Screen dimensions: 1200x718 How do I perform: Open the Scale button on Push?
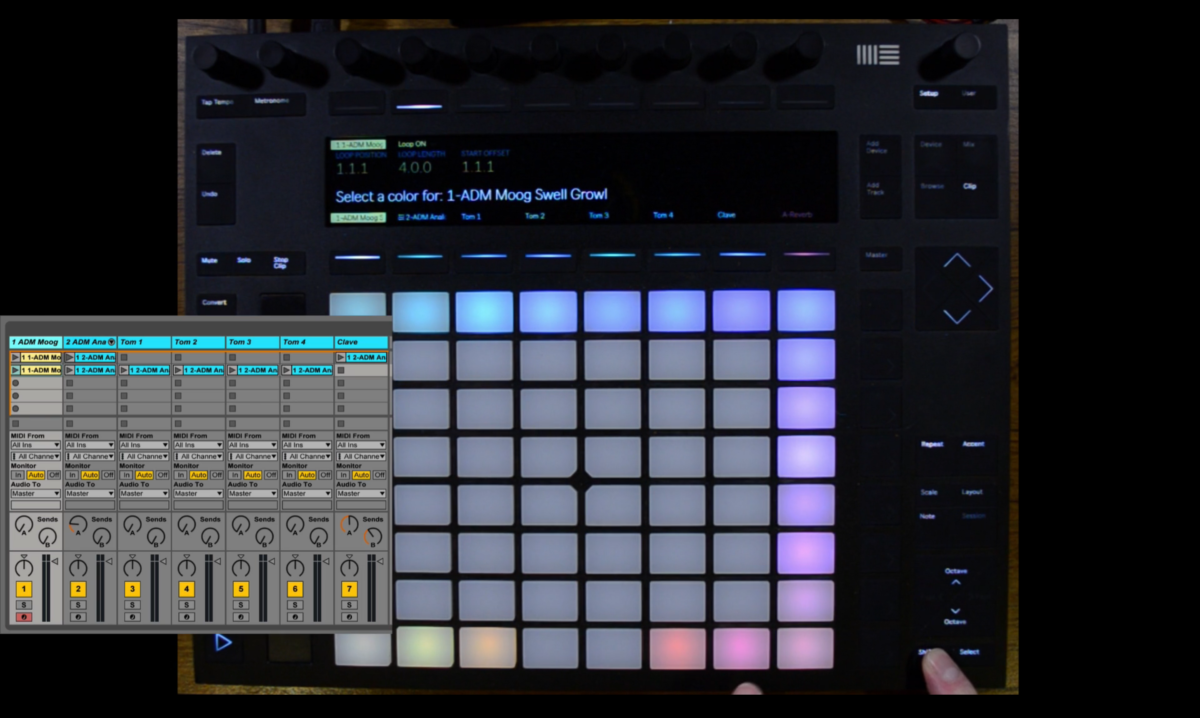(x=930, y=492)
